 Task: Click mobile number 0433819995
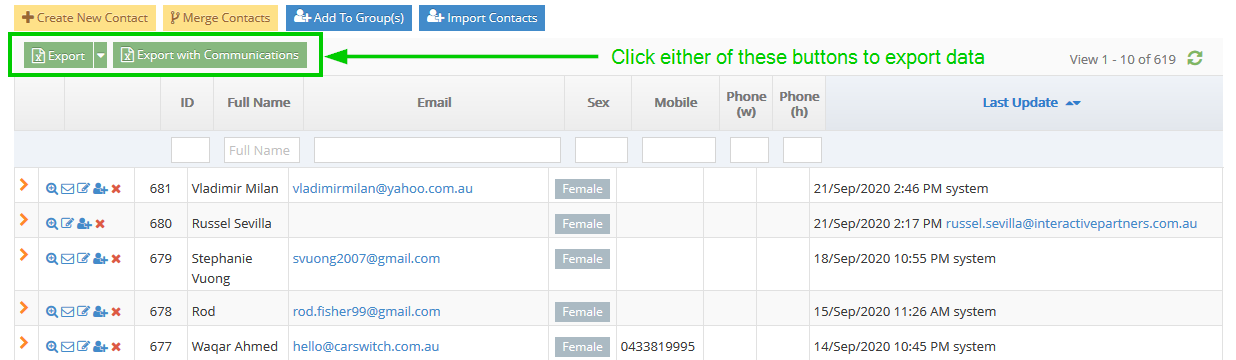[x=657, y=347]
